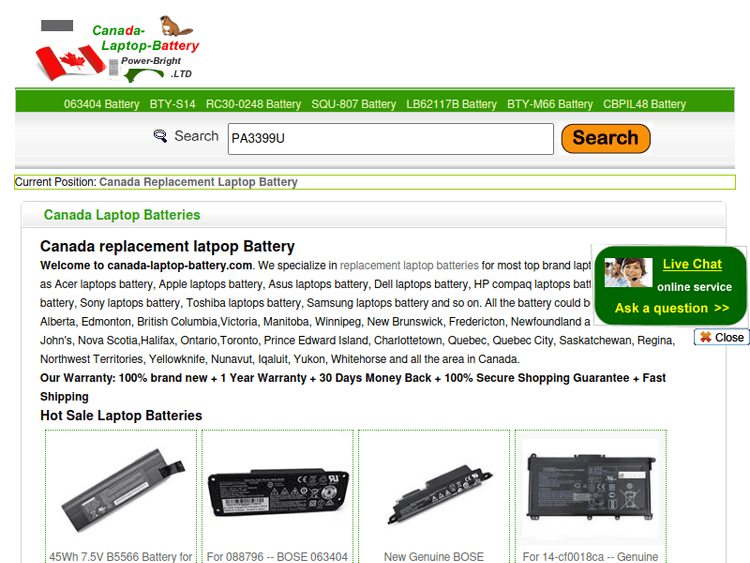Viewport: 750px width, 563px height.
Task: Open the 45Wh 7.5V B5566 Battery title link
Action: 121,557
